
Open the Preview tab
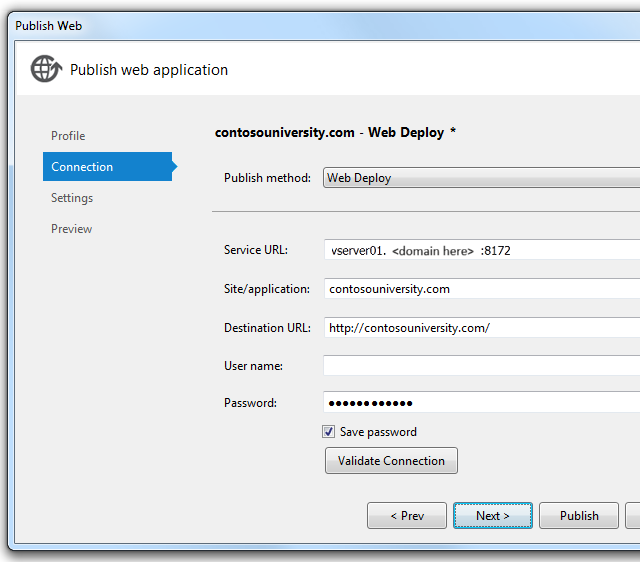72,229
